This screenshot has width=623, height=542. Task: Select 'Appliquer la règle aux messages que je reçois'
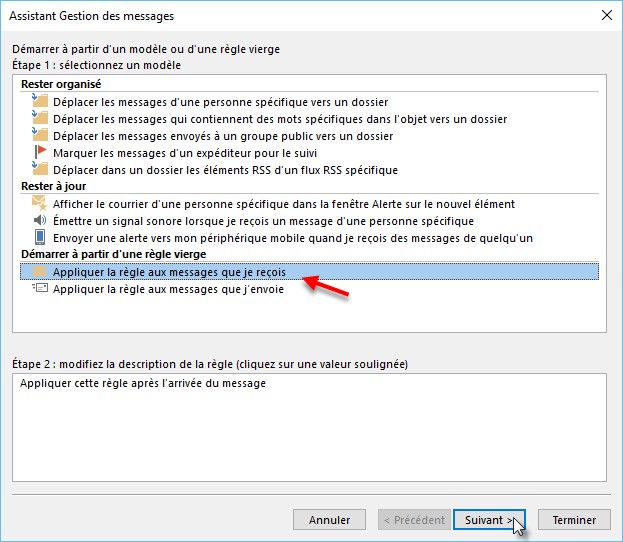pos(169,271)
